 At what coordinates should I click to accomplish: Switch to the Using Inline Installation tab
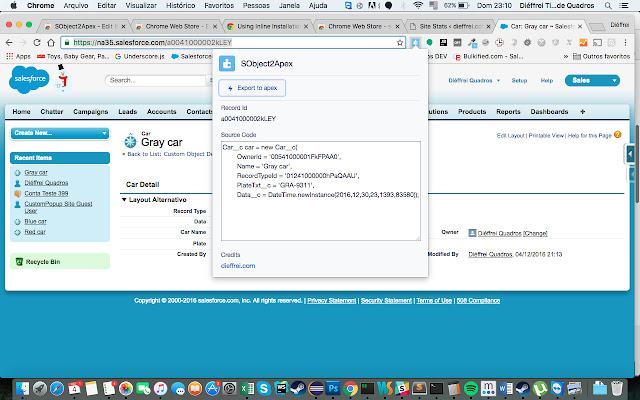(x=268, y=26)
